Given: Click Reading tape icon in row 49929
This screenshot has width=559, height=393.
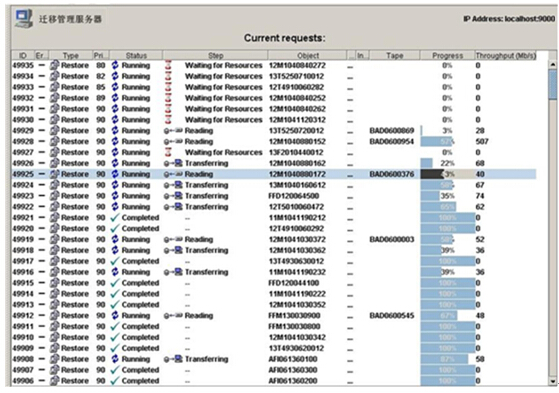Looking at the screenshot, I should tap(173, 131).
